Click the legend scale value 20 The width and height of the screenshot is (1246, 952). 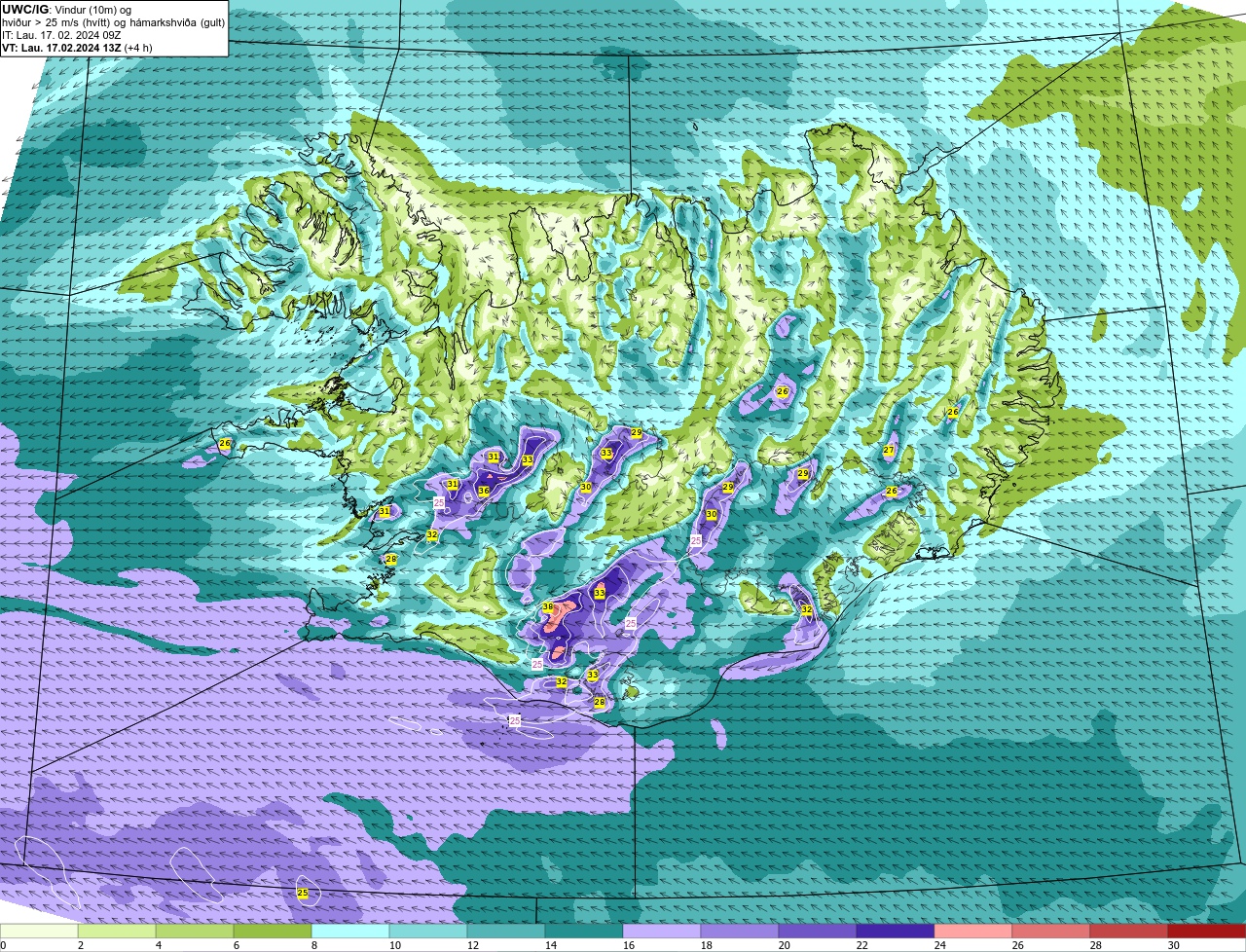pos(783,945)
